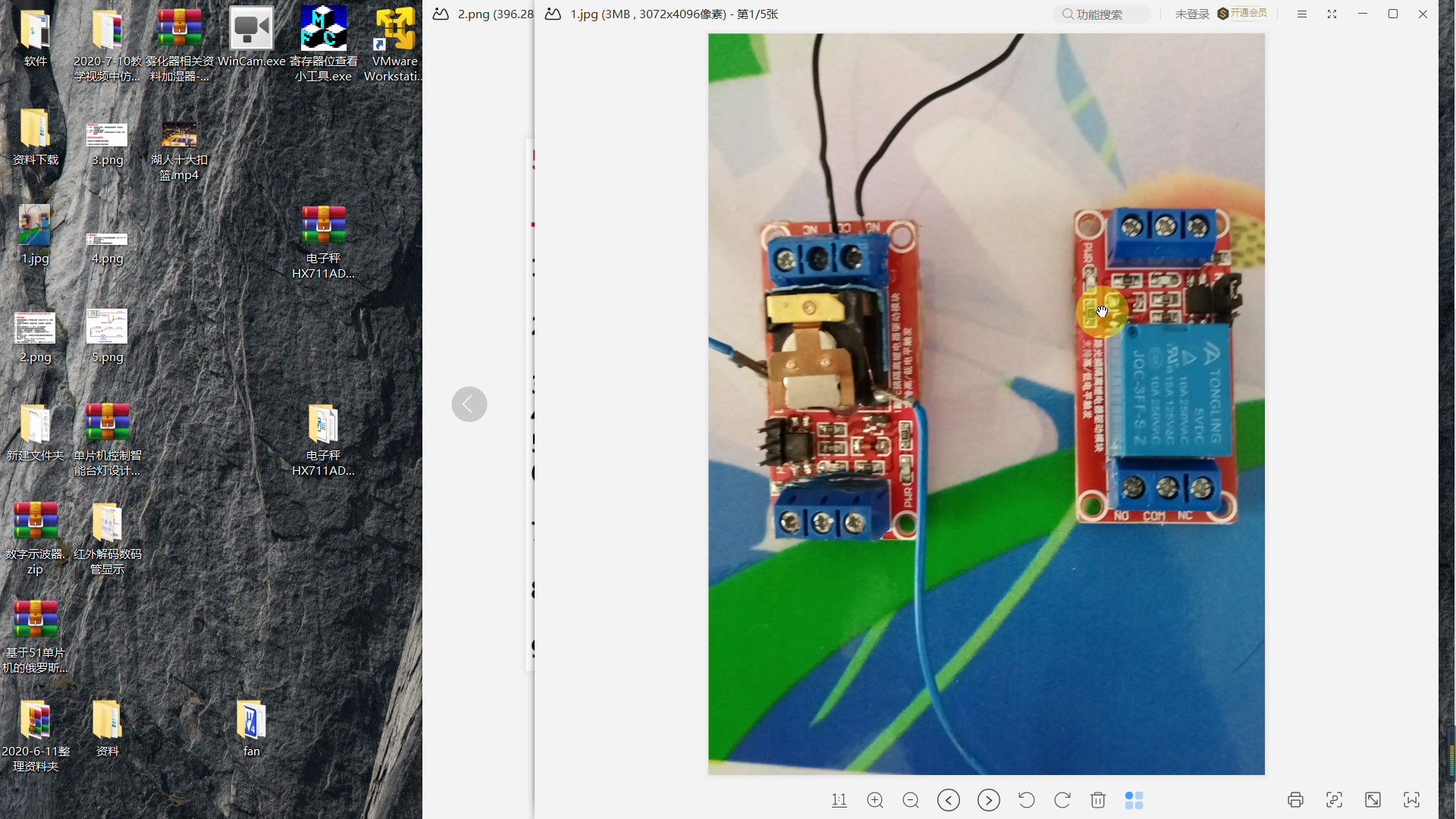Click the zoom in icon
1456x819 pixels.
click(x=875, y=800)
